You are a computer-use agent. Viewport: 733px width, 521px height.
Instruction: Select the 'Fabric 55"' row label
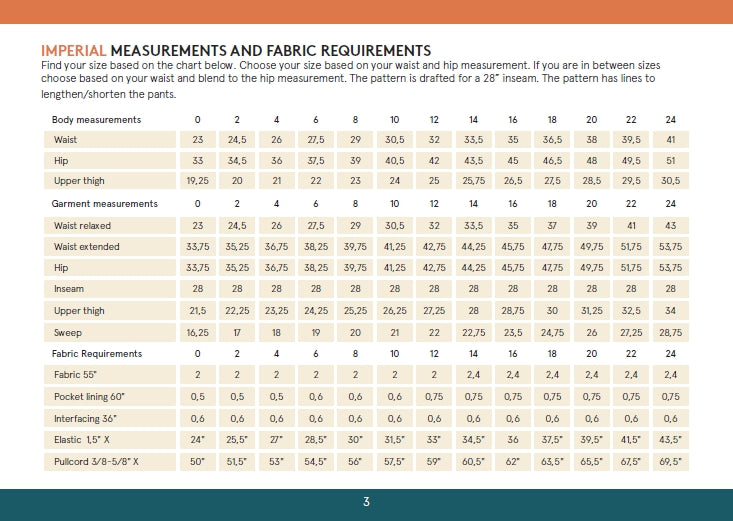point(78,375)
